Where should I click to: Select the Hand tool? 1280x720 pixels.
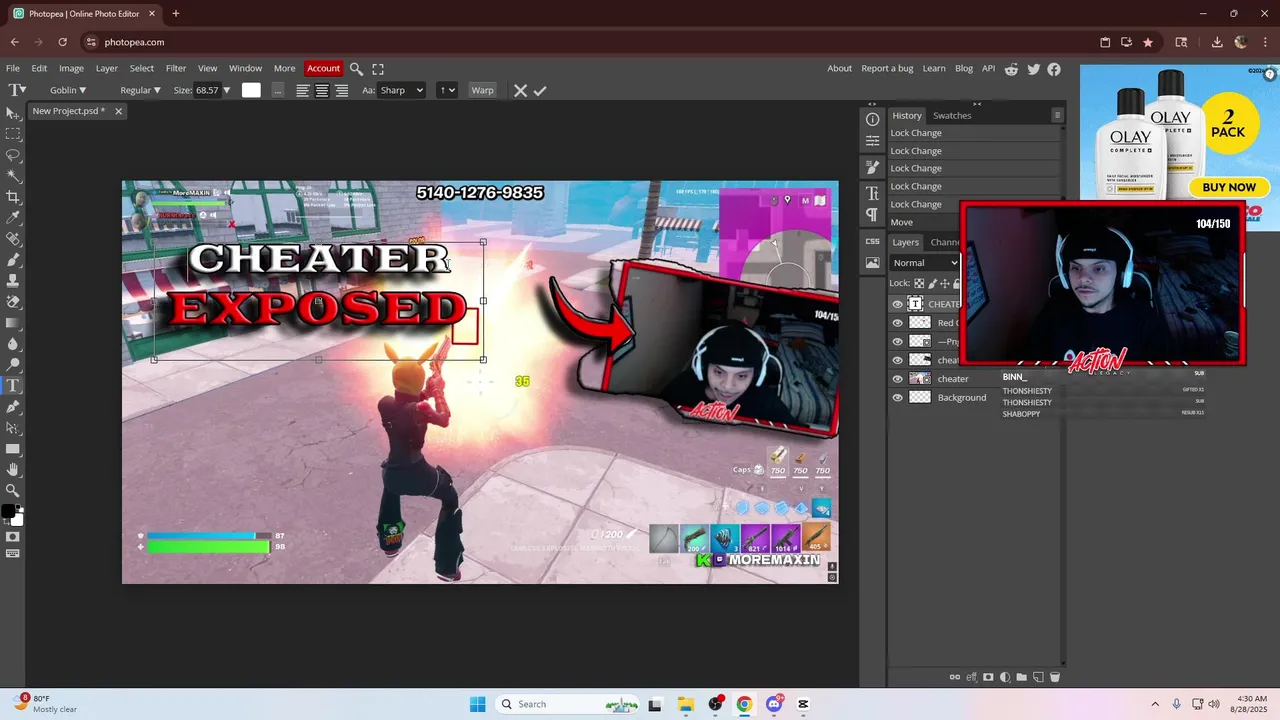(x=13, y=470)
